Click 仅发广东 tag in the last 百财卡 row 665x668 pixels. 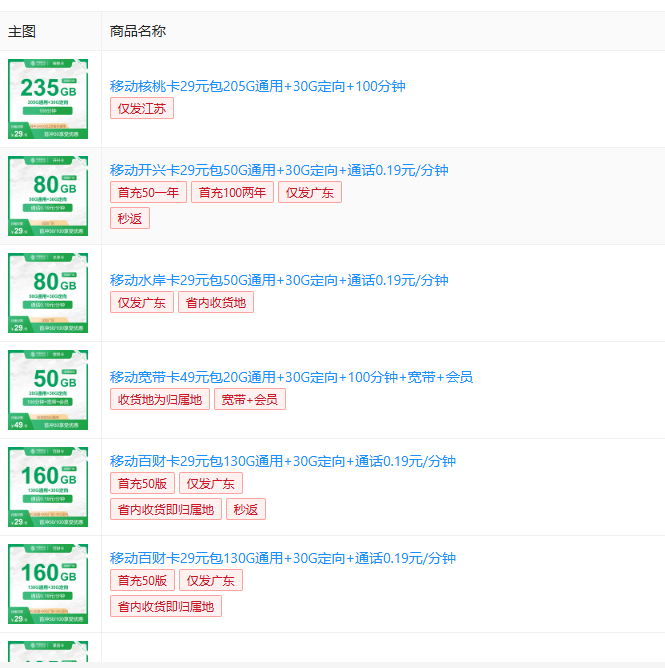click(211, 580)
